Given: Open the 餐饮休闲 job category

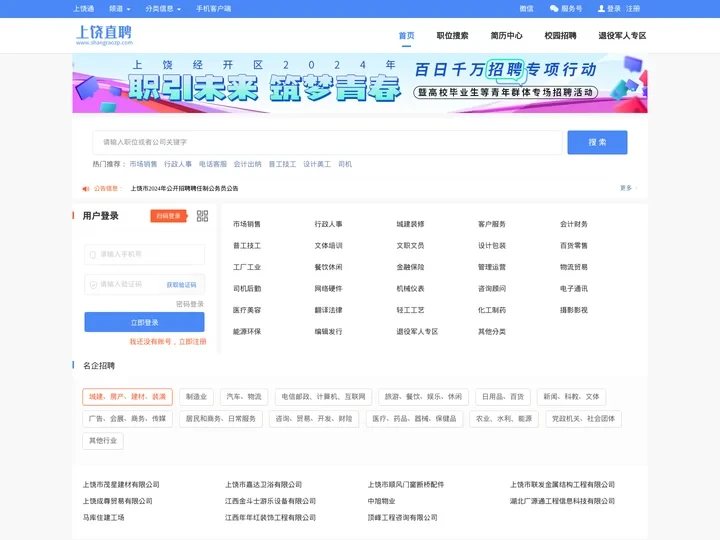Looking at the screenshot, I should (328, 267).
